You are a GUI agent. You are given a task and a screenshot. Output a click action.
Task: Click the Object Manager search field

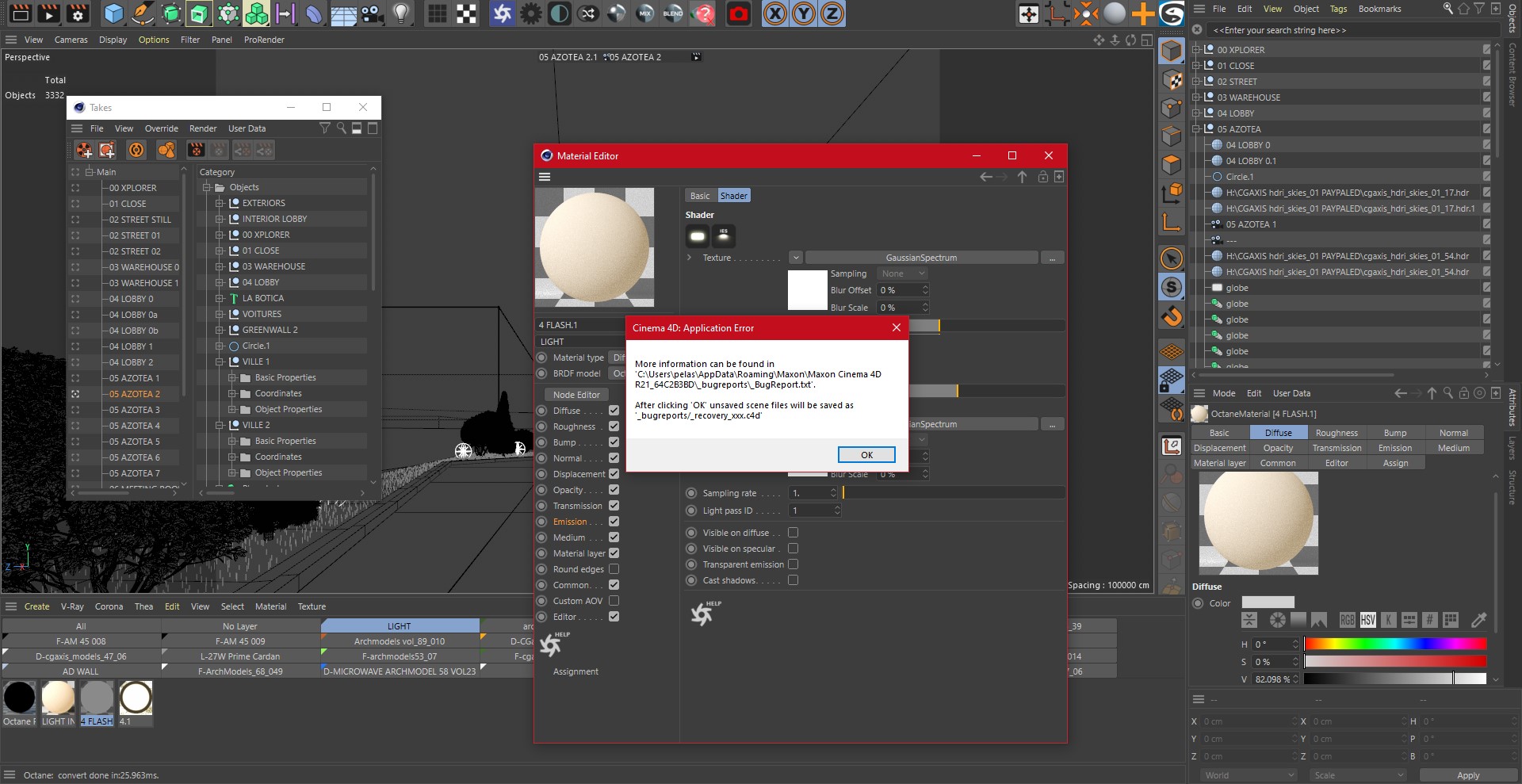1352,30
